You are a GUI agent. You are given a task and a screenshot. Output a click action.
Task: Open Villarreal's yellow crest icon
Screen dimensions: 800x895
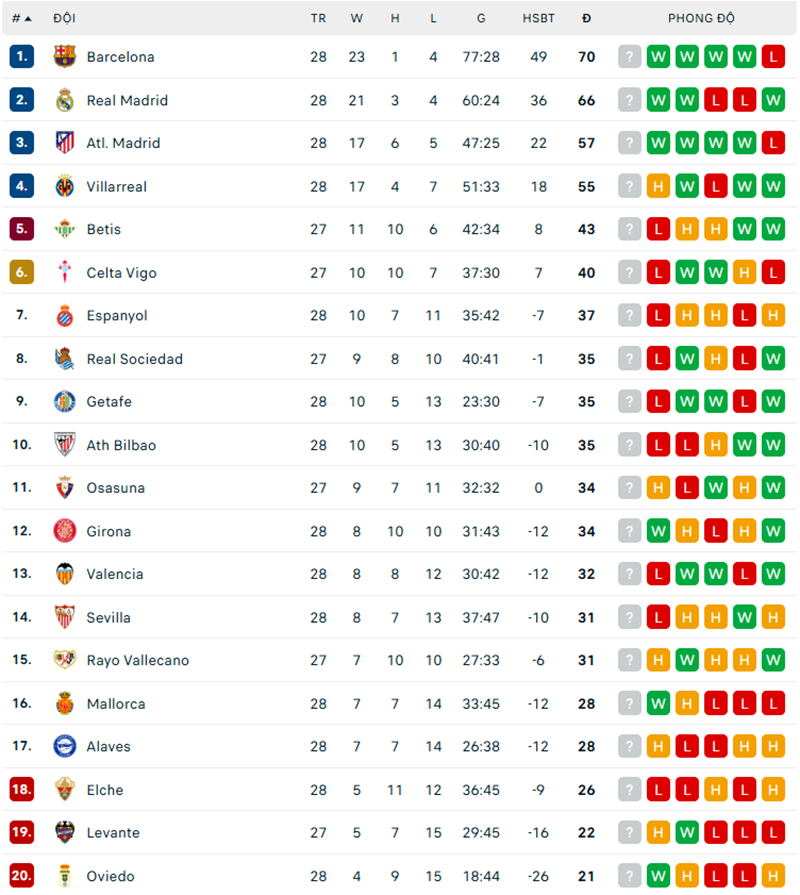click(x=65, y=186)
